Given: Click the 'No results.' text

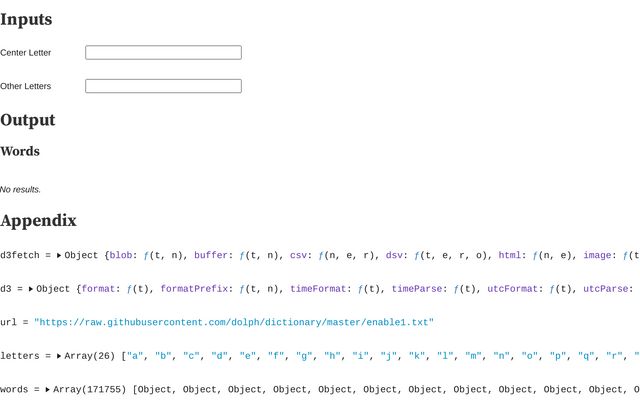Looking at the screenshot, I should pyautogui.click(x=21, y=189).
